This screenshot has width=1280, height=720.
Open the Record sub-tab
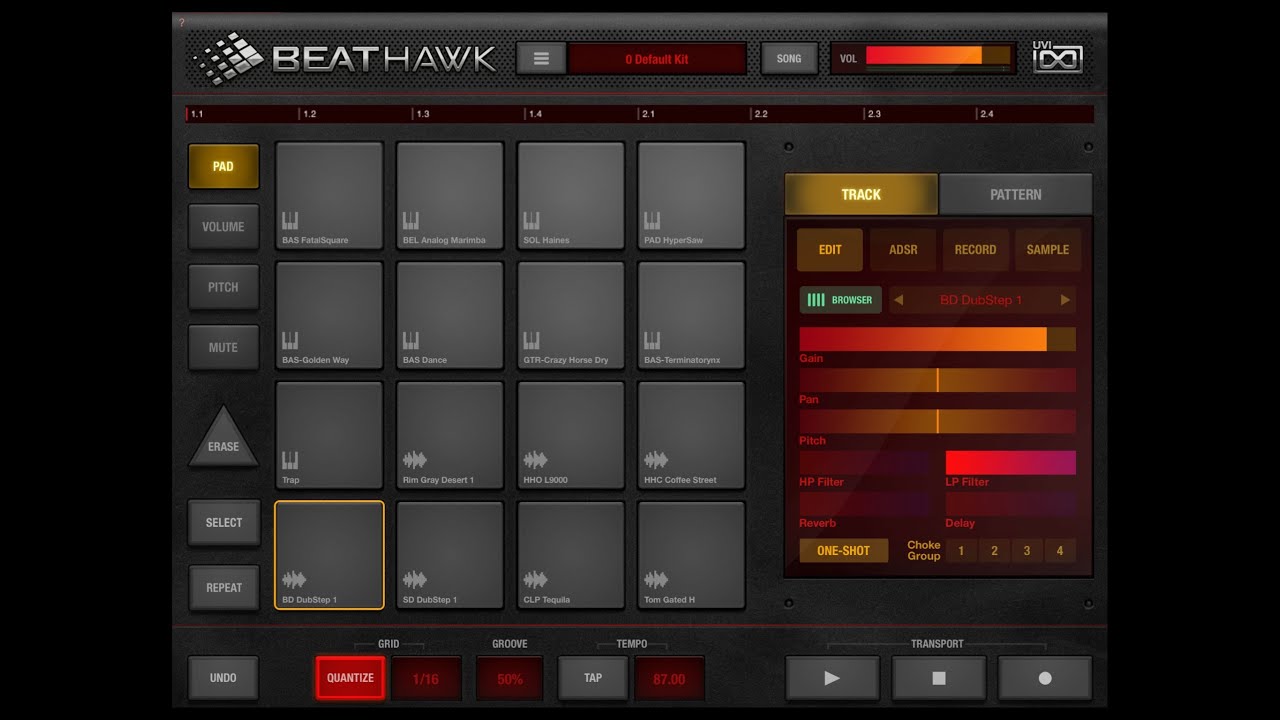[975, 250]
